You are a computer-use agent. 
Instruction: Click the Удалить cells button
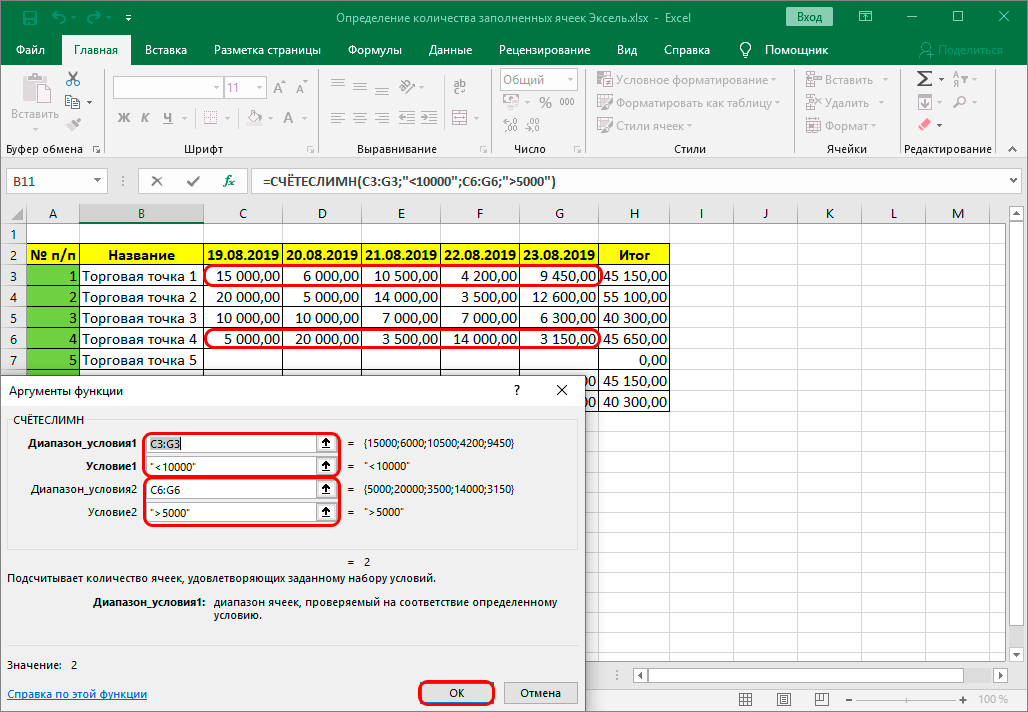[844, 102]
